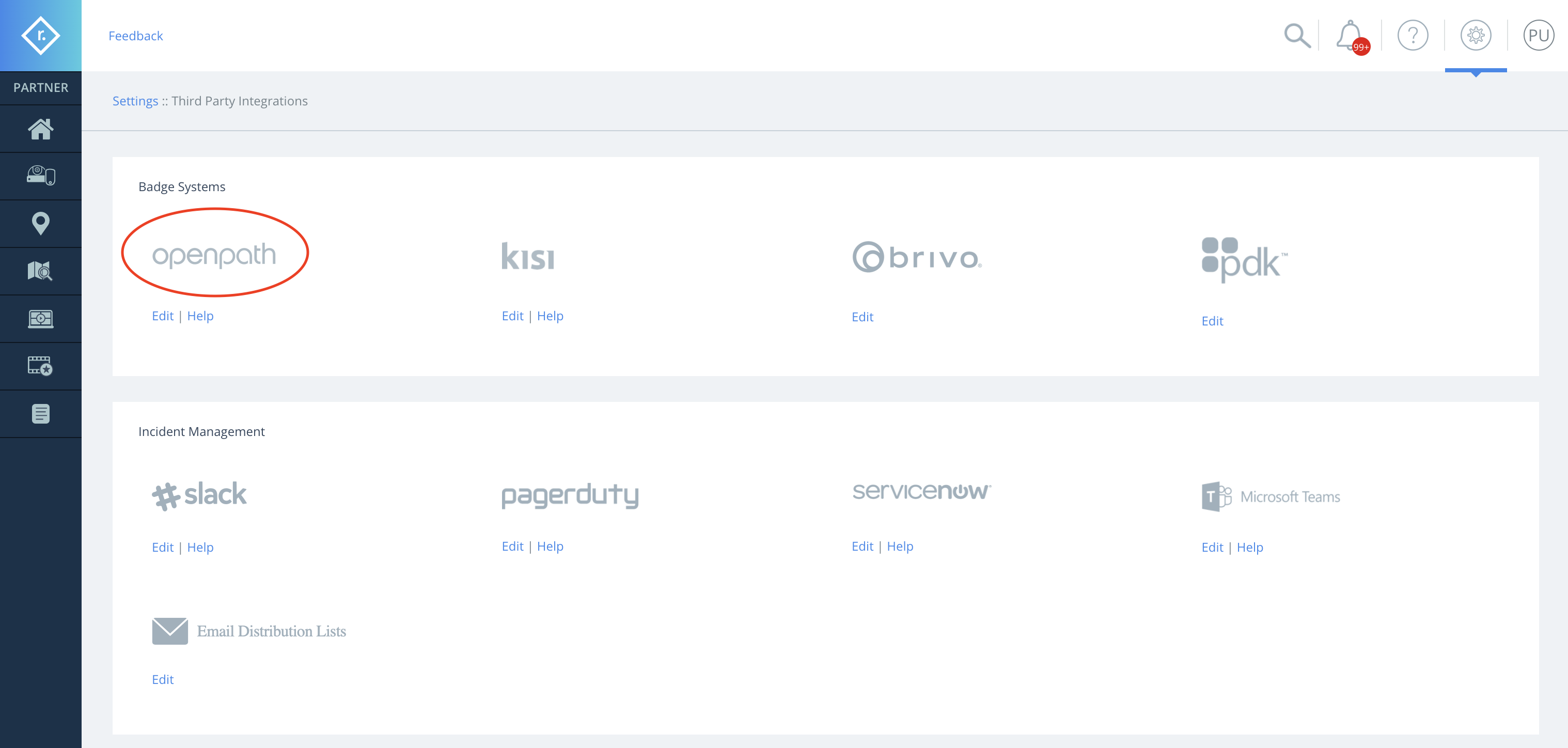This screenshot has width=1568, height=748.
Task: Click the Rhombus logo in corner
Action: [x=41, y=35]
